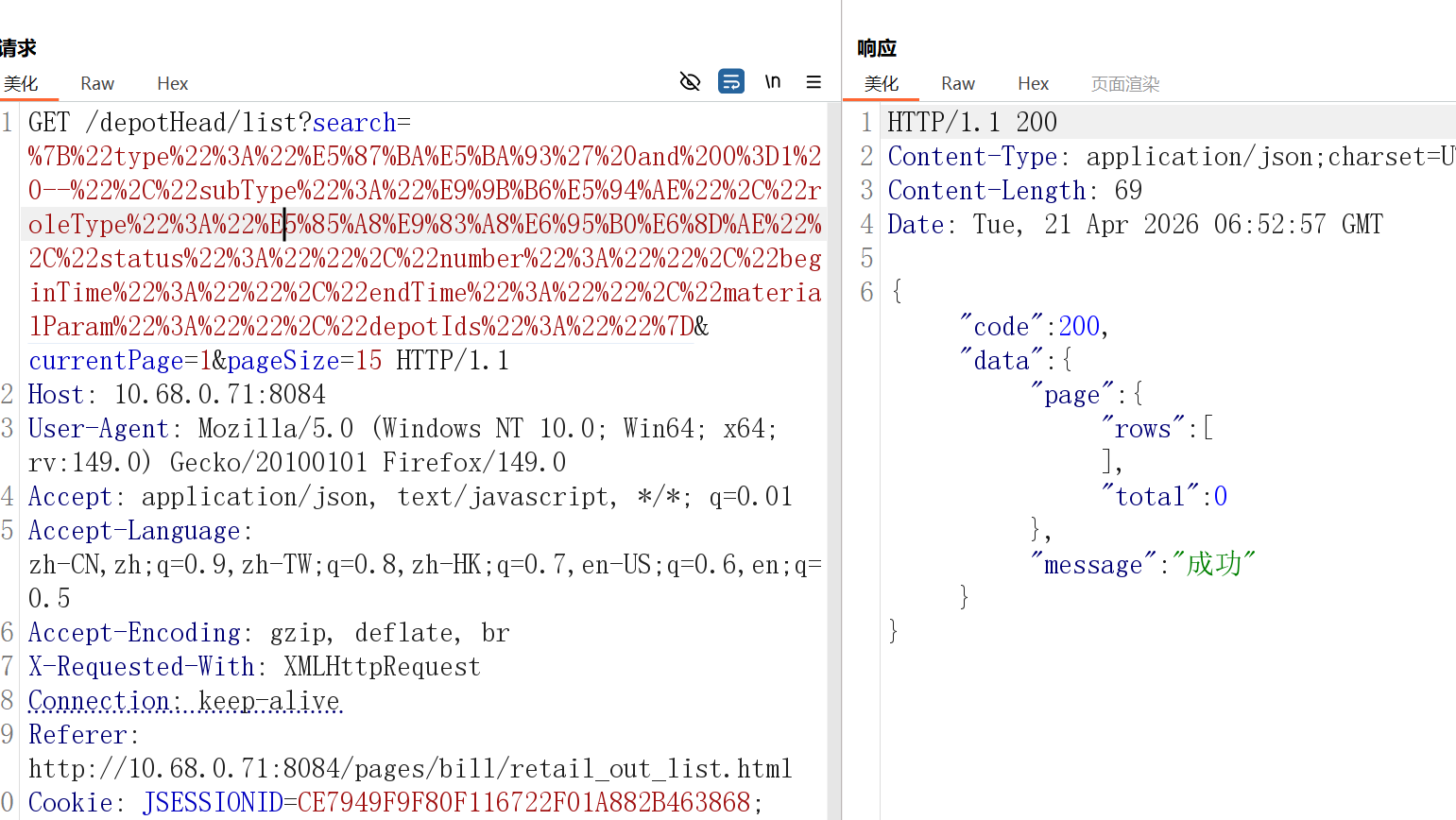Click the "rows" array key in response
Image resolution: width=1456 pixels, height=820 pixels.
[x=1142, y=429]
